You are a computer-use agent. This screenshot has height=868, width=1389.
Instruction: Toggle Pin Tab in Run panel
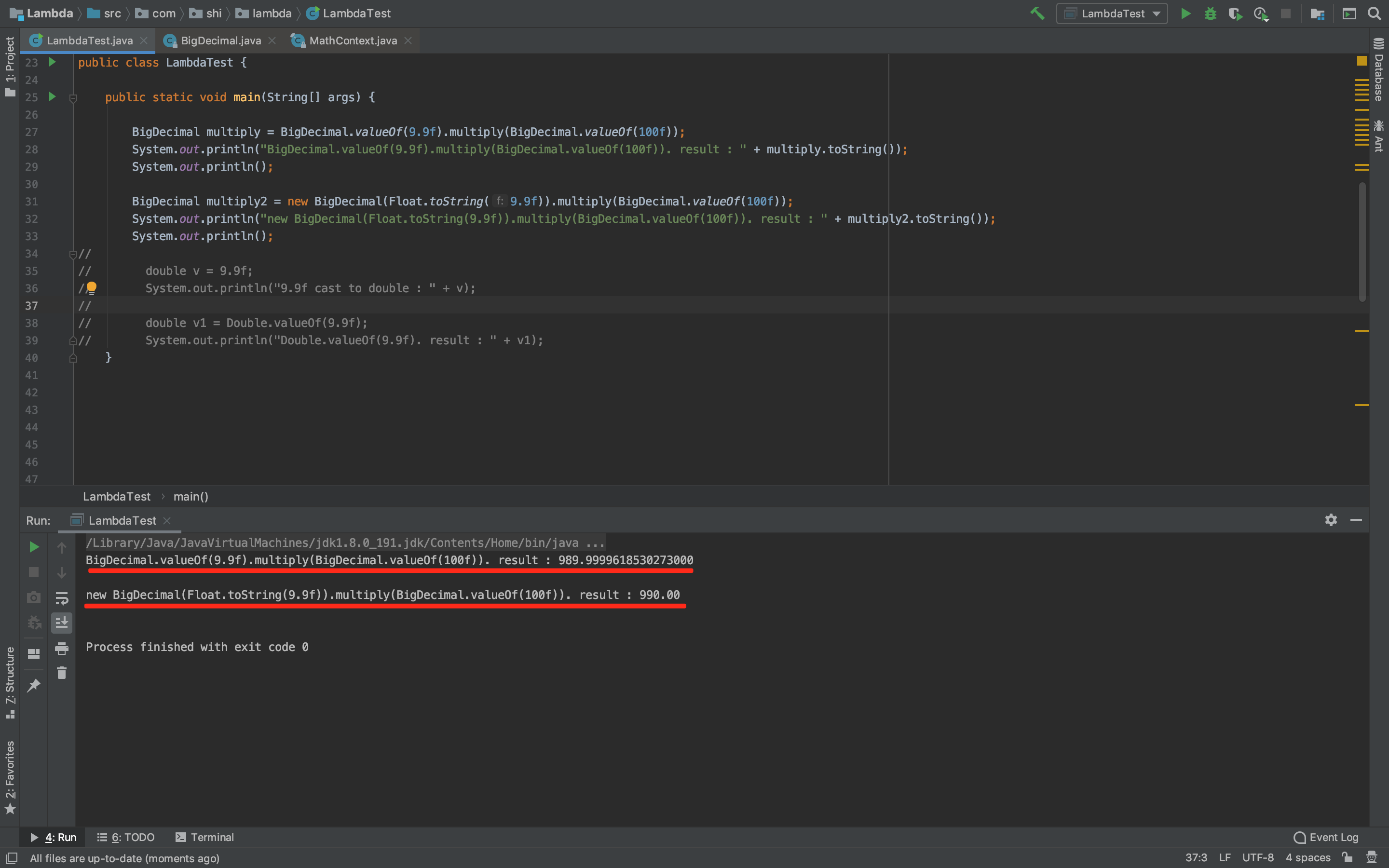tap(34, 685)
